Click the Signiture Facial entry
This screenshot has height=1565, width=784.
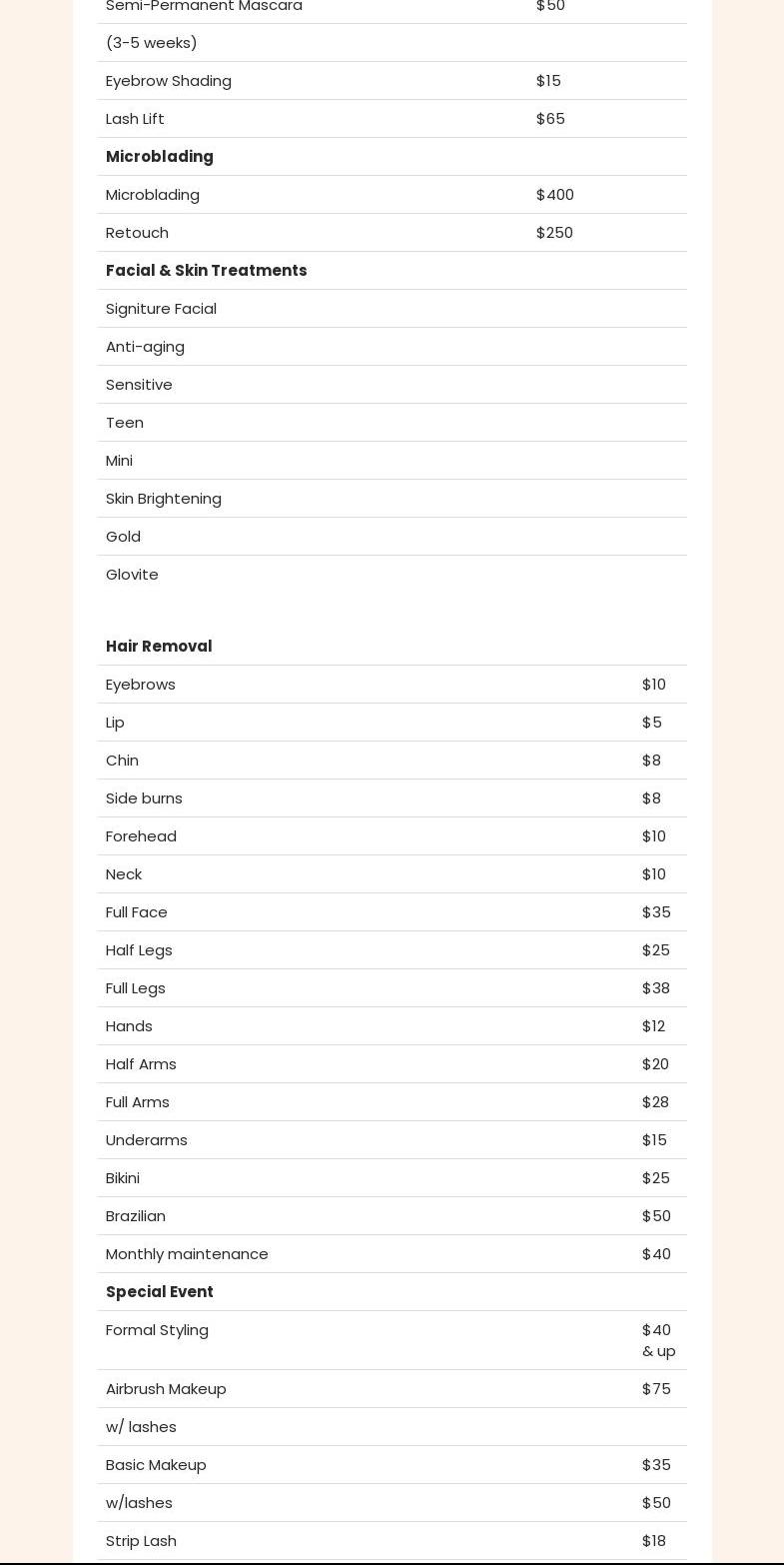point(161,309)
